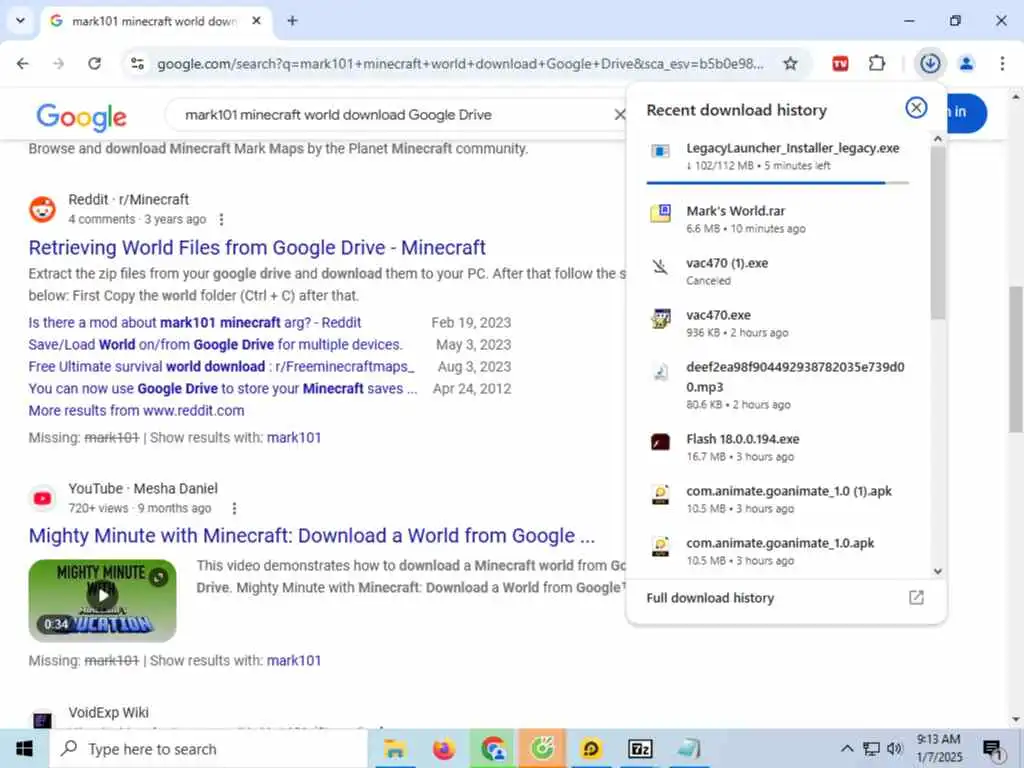The width and height of the screenshot is (1024, 768).
Task: Reload the current page
Action: 95,63
